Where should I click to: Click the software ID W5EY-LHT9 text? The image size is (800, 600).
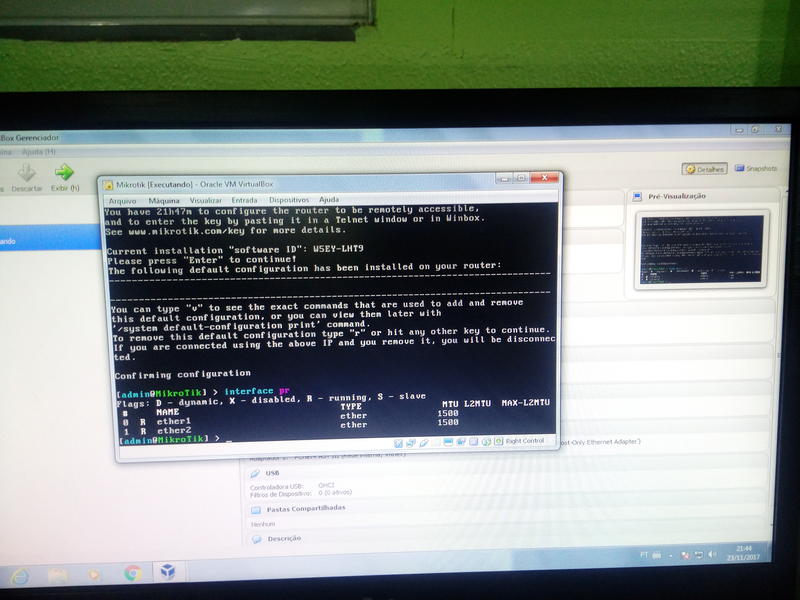pyautogui.click(x=338, y=248)
